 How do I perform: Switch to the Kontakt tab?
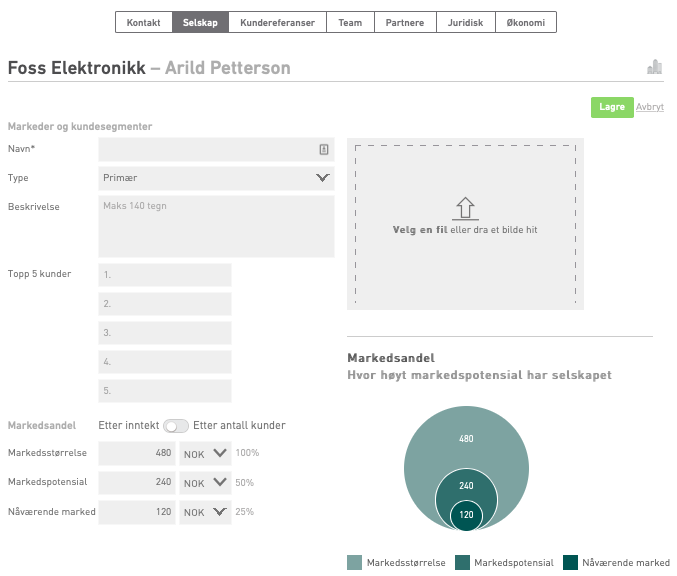click(x=144, y=22)
